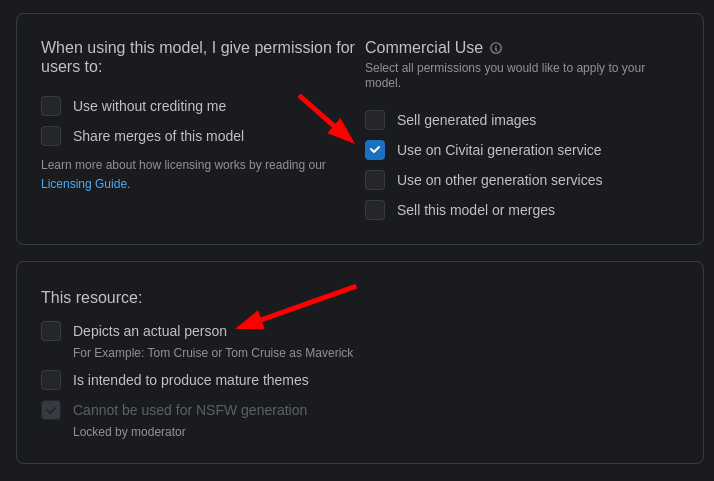Screen dimensions: 714x481
Task: Click Use on other generation services label text
Action: pyautogui.click(x=500, y=180)
